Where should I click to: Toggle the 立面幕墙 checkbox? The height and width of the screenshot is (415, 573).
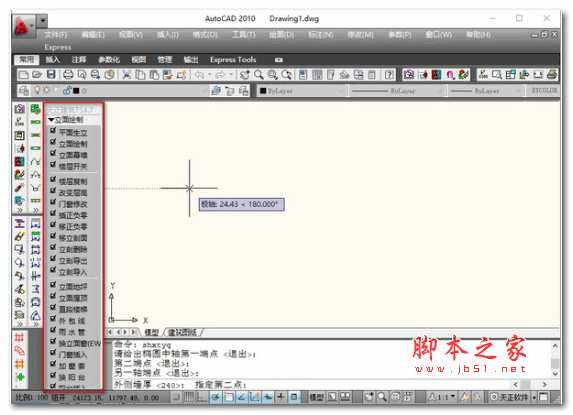pos(53,153)
